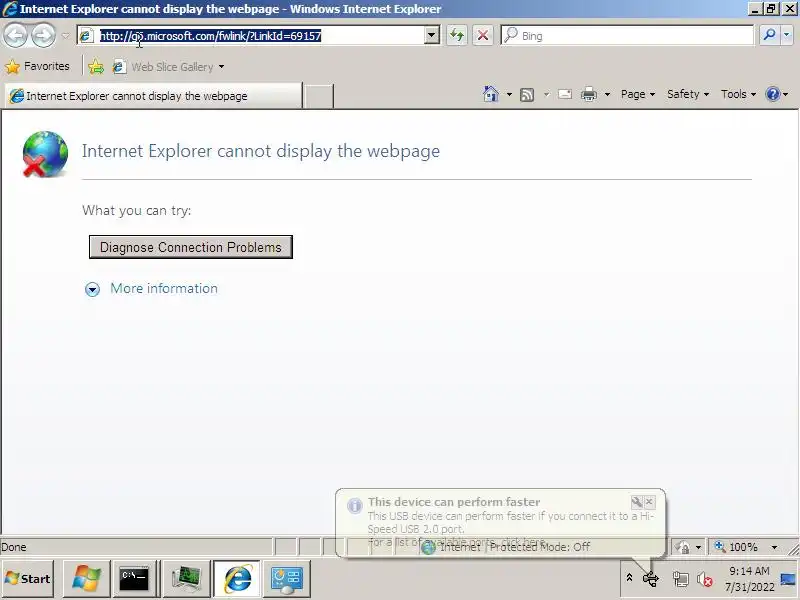Expand the address bar history dropdown

(432, 36)
